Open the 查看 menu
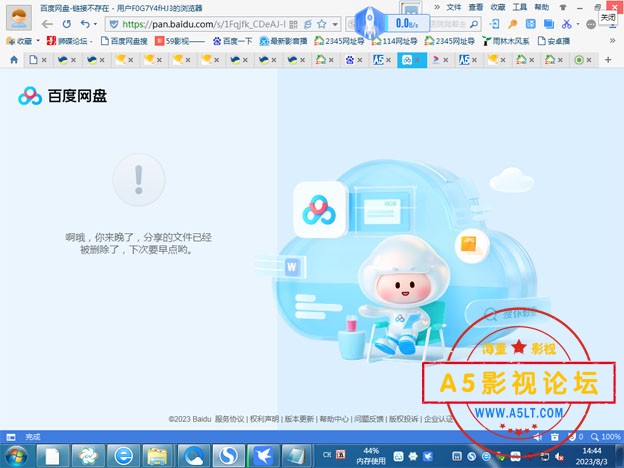 [476, 7]
